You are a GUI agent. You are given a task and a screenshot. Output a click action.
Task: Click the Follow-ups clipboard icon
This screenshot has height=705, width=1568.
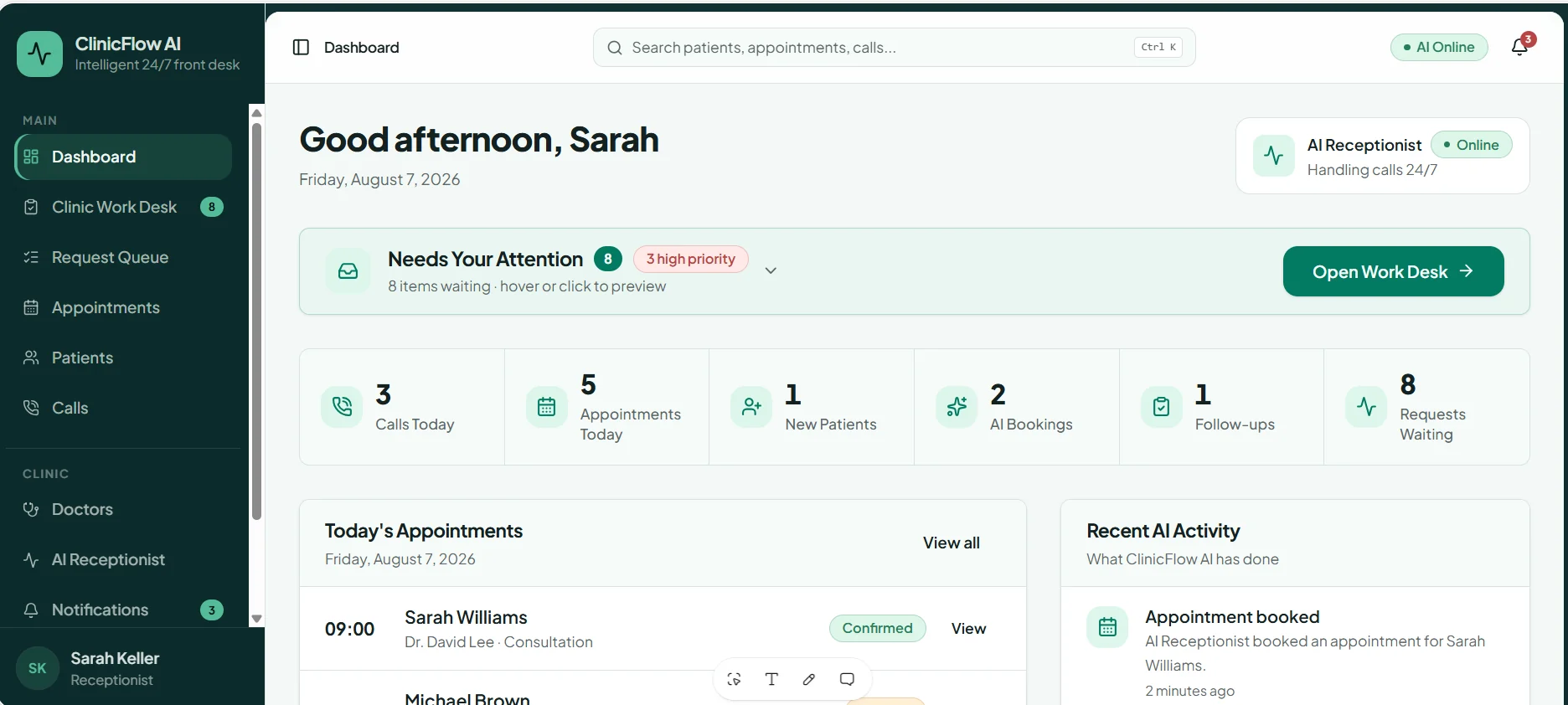pyautogui.click(x=1162, y=407)
